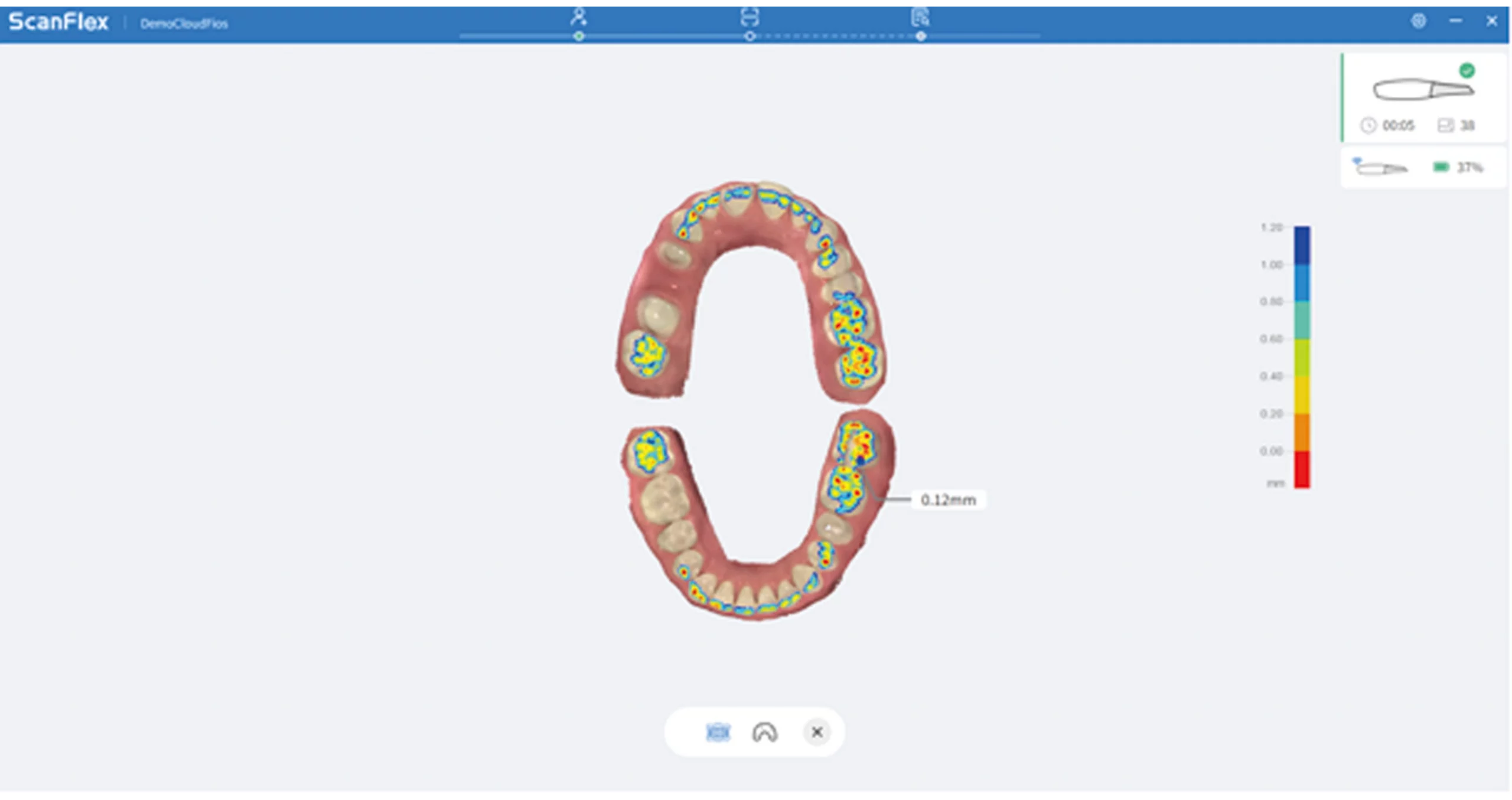This screenshot has height=800, width=1512.
Task: Click the dark blue 1.20 legend swatch
Action: click(x=1302, y=245)
